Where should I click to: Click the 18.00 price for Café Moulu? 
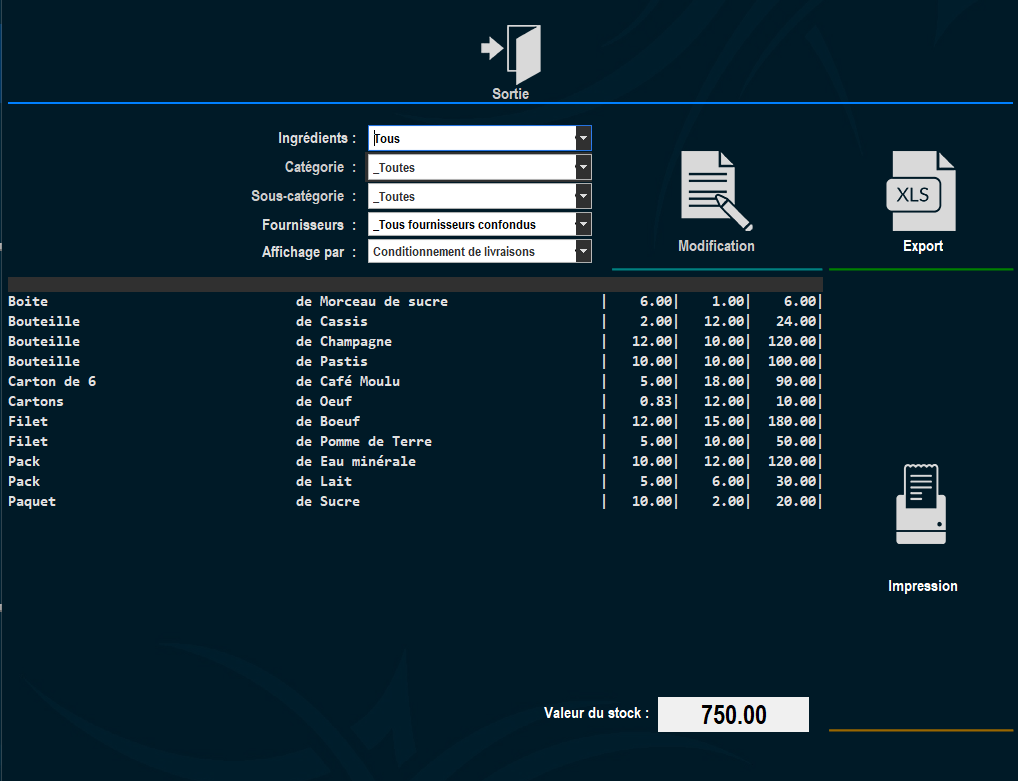point(724,381)
